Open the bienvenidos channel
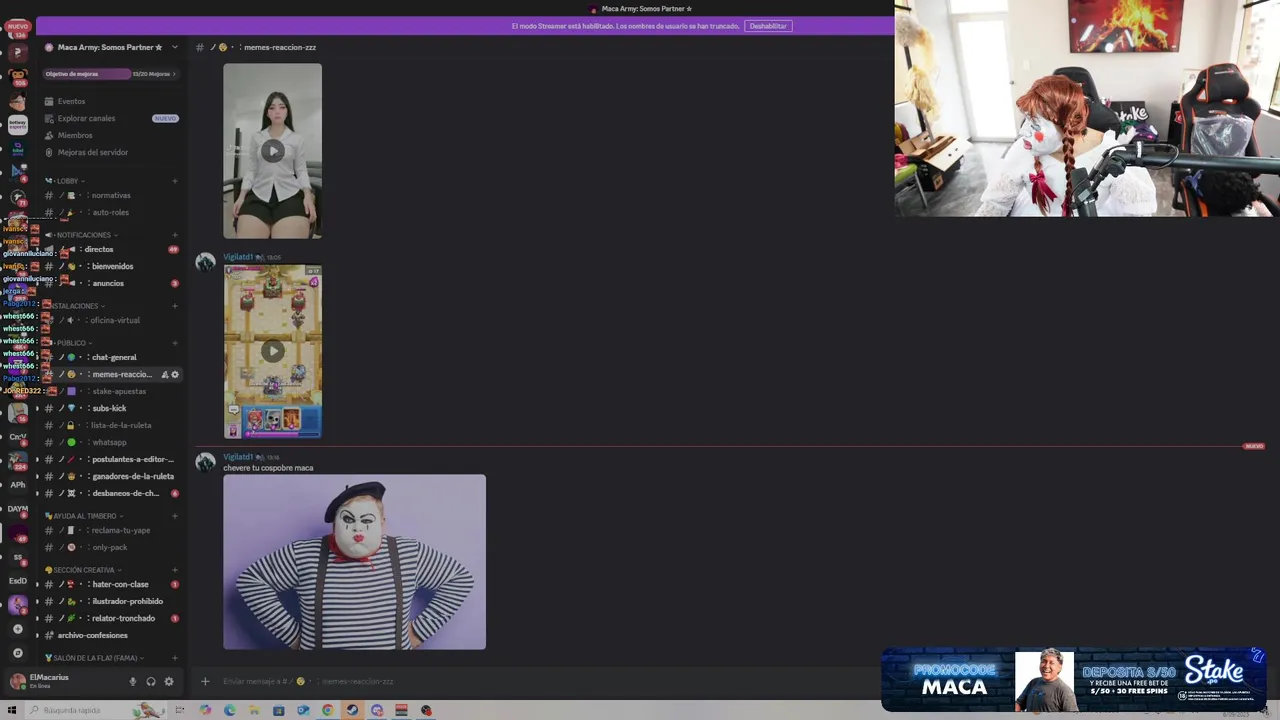1280x720 pixels. click(x=110, y=266)
